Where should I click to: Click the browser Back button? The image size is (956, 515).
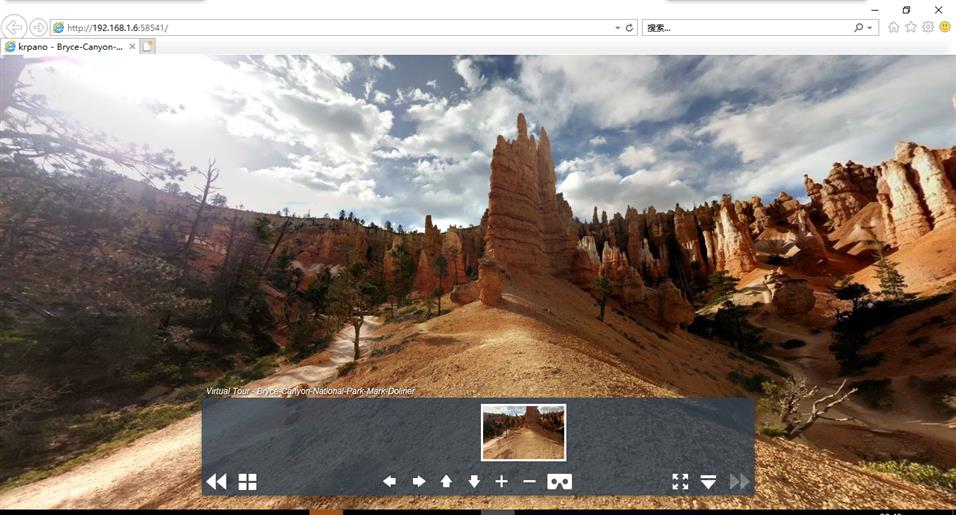tap(15, 27)
